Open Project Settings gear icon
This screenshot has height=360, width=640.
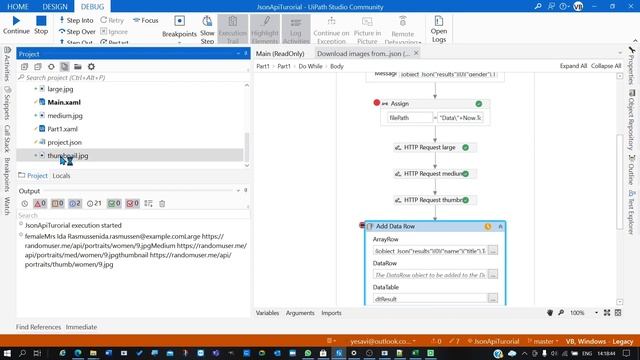coord(91,67)
